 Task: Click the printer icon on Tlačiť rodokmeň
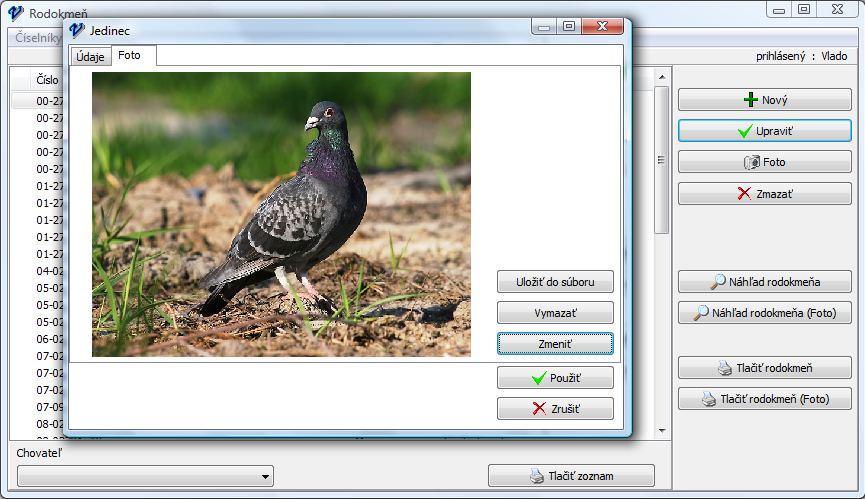(x=725, y=368)
